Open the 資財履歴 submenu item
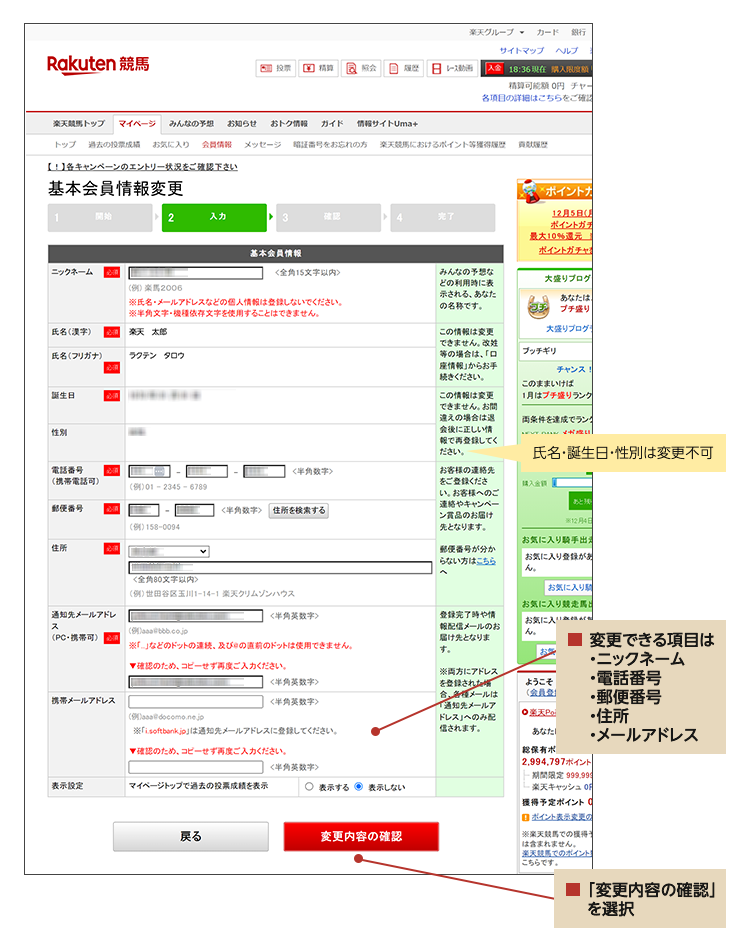 pyautogui.click(x=533, y=144)
